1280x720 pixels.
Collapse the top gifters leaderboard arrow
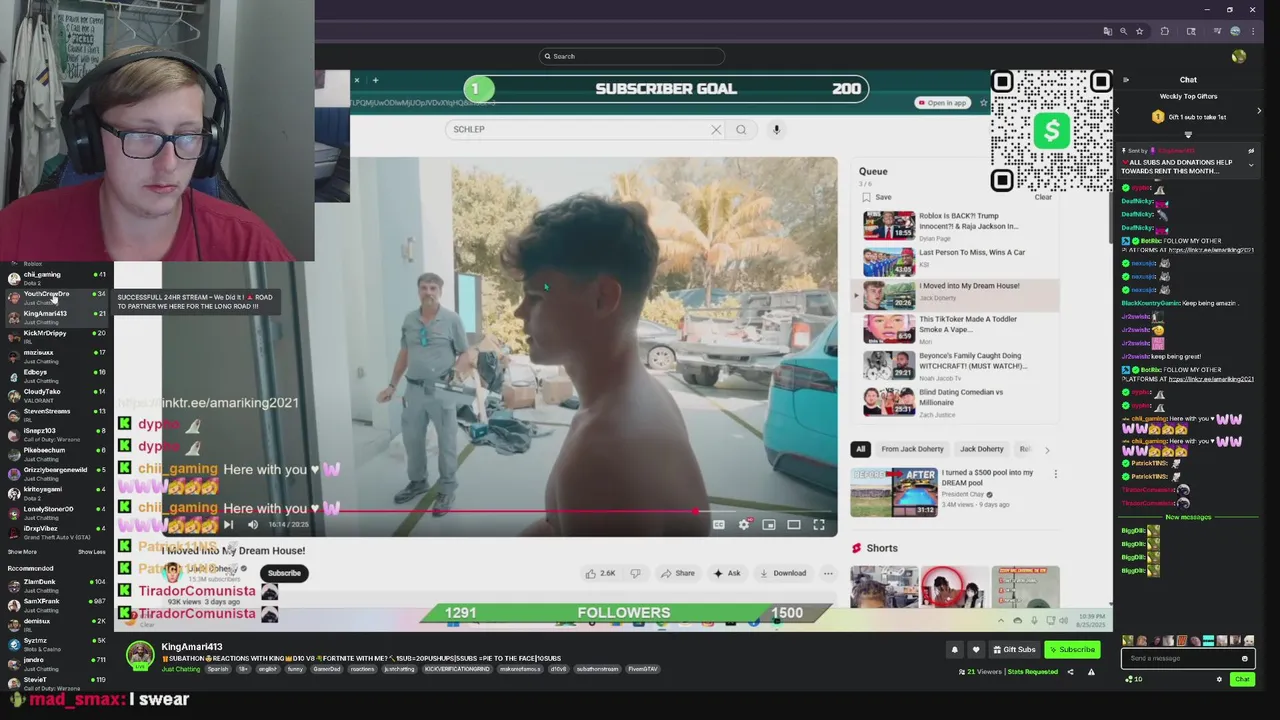[x=1188, y=134]
